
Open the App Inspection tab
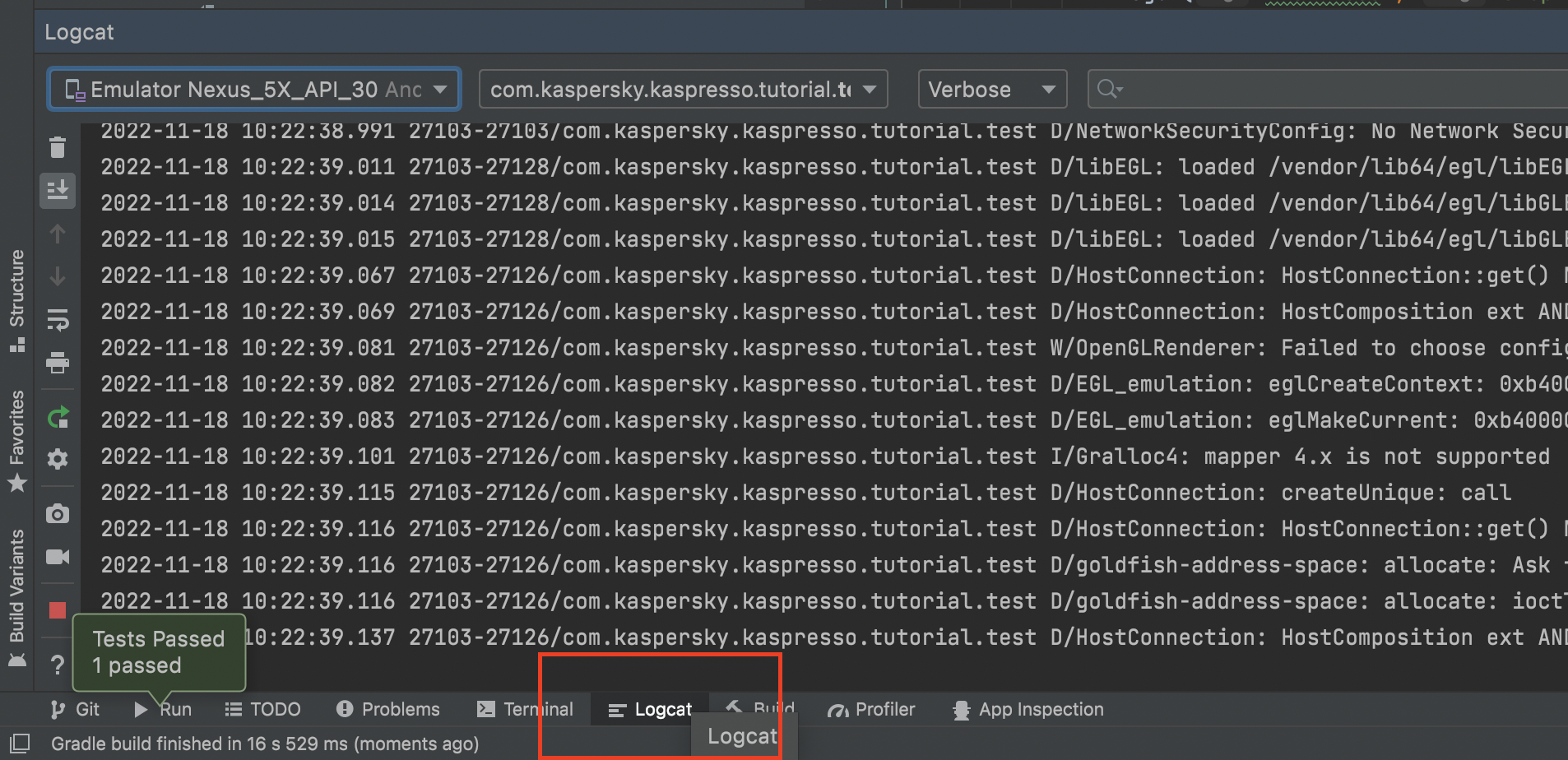1028,709
